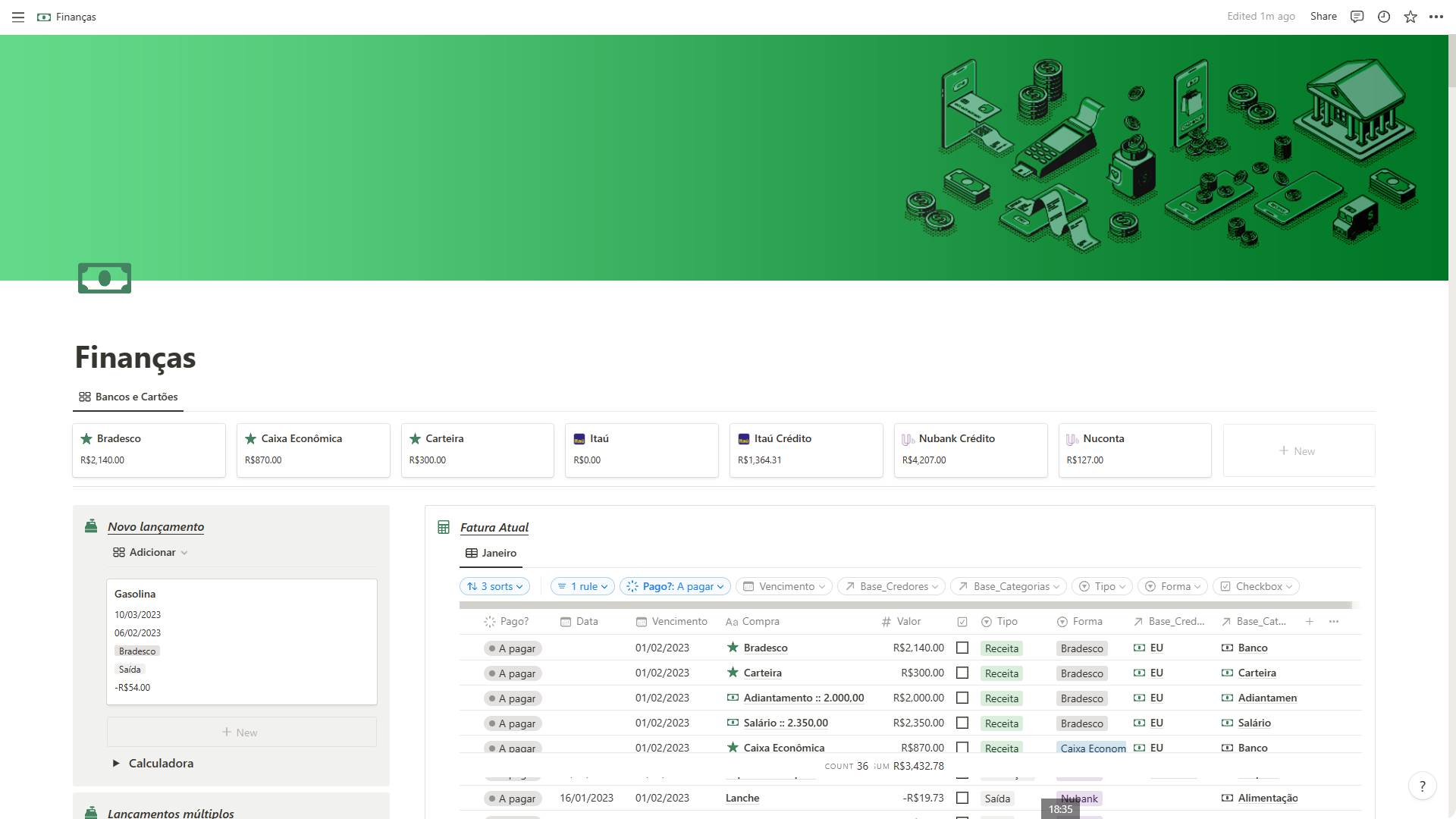Image resolution: width=1456 pixels, height=819 pixels.
Task: Click the Nubank tag in Lanche row
Action: [1079, 799]
